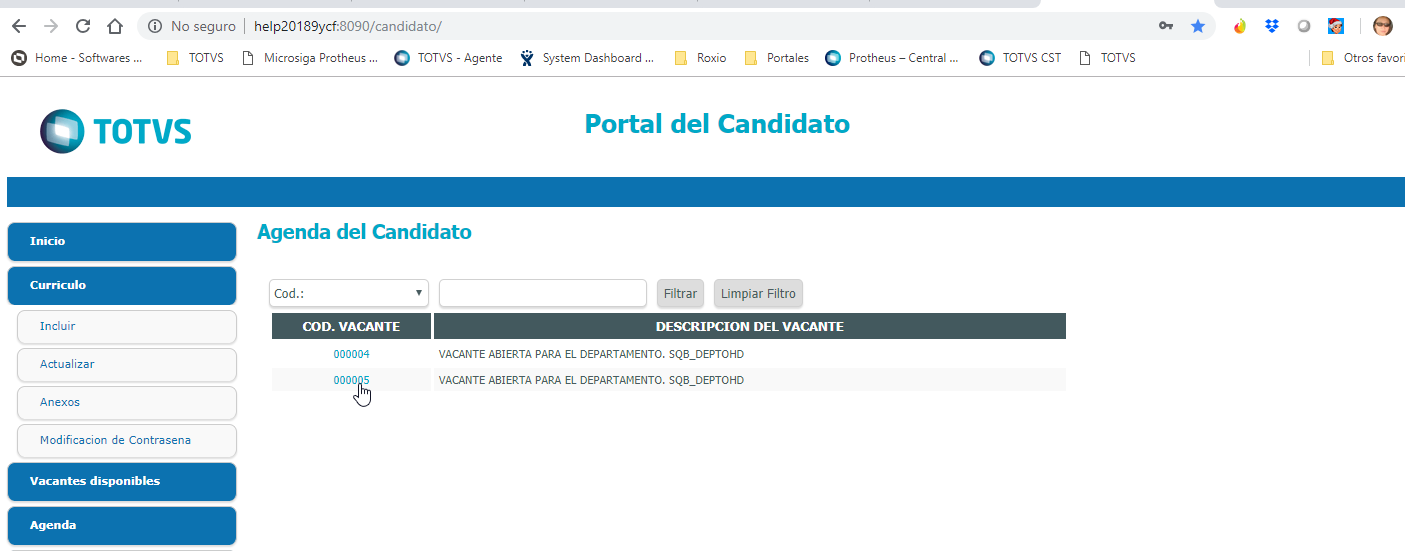Viewport: 1405px width, 551px height.
Task: Open Otros favoritos bookmarks folder
Action: pos(1362,58)
